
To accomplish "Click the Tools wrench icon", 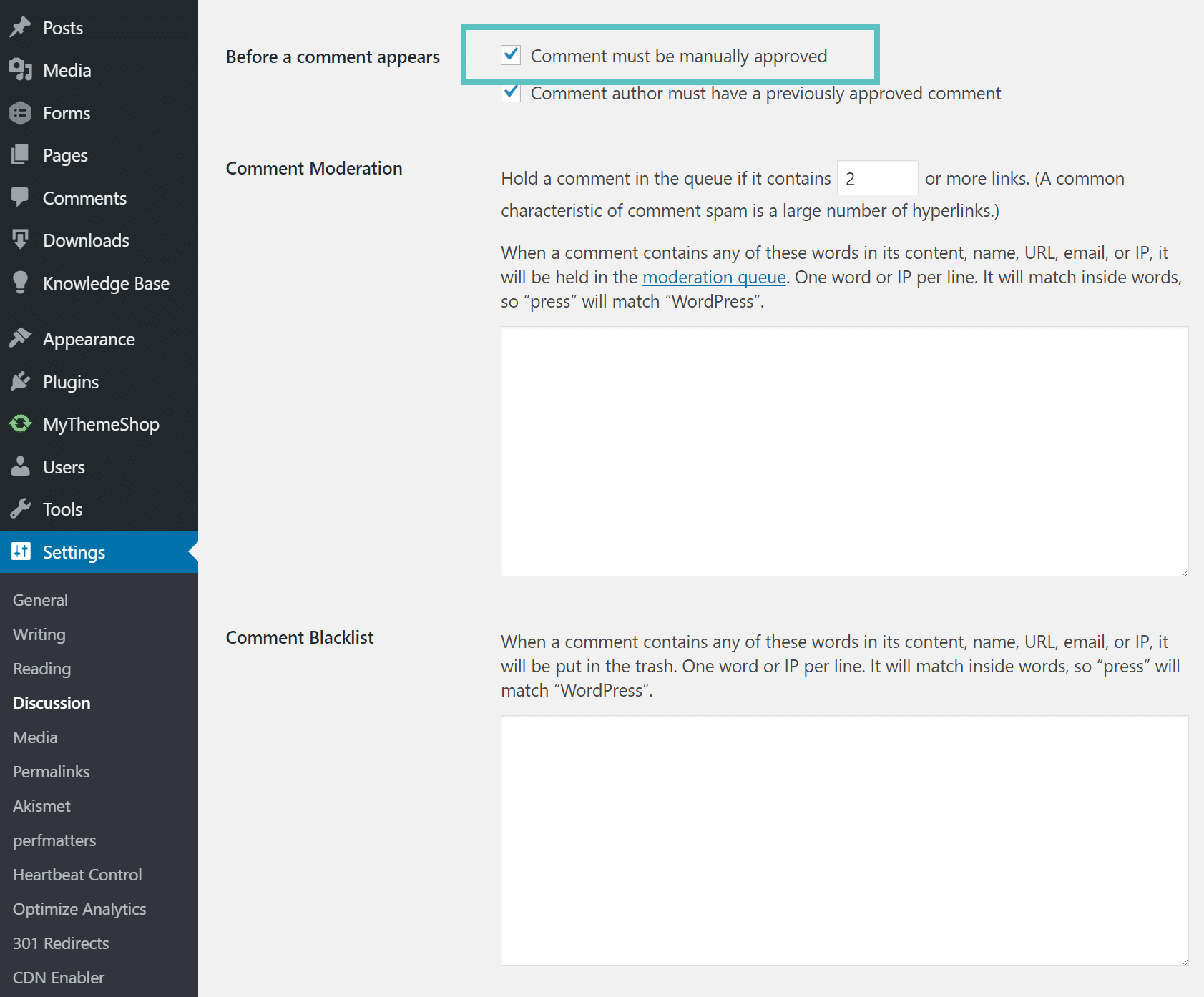I will tap(20, 509).
